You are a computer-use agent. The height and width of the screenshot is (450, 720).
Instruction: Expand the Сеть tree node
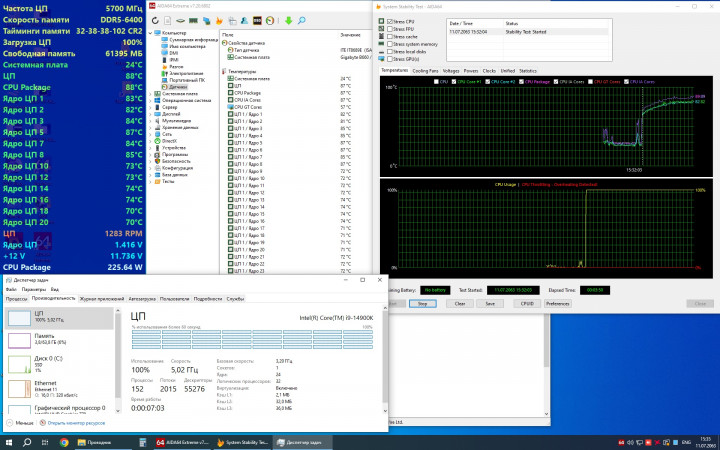click(x=150, y=134)
